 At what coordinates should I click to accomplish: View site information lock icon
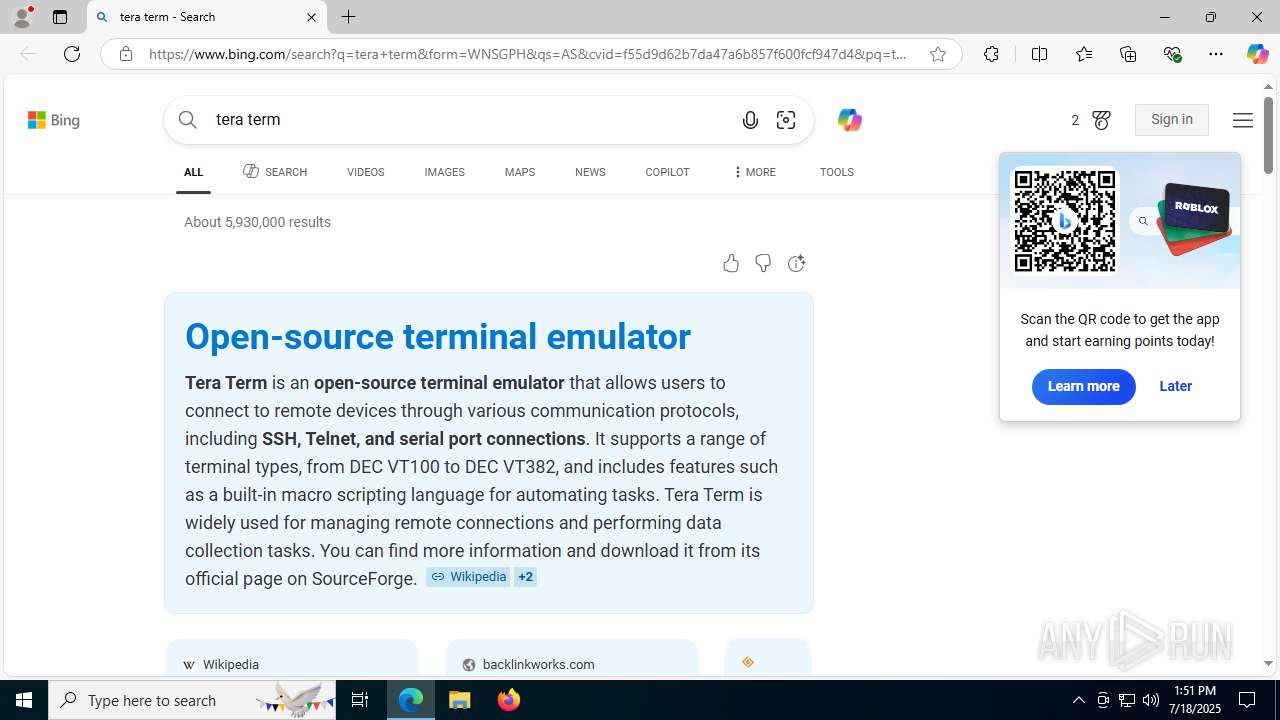pos(125,54)
